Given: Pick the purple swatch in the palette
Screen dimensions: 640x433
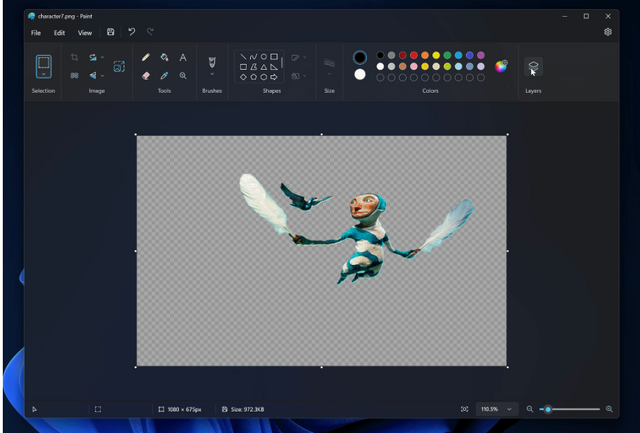Looking at the screenshot, I should (481, 55).
